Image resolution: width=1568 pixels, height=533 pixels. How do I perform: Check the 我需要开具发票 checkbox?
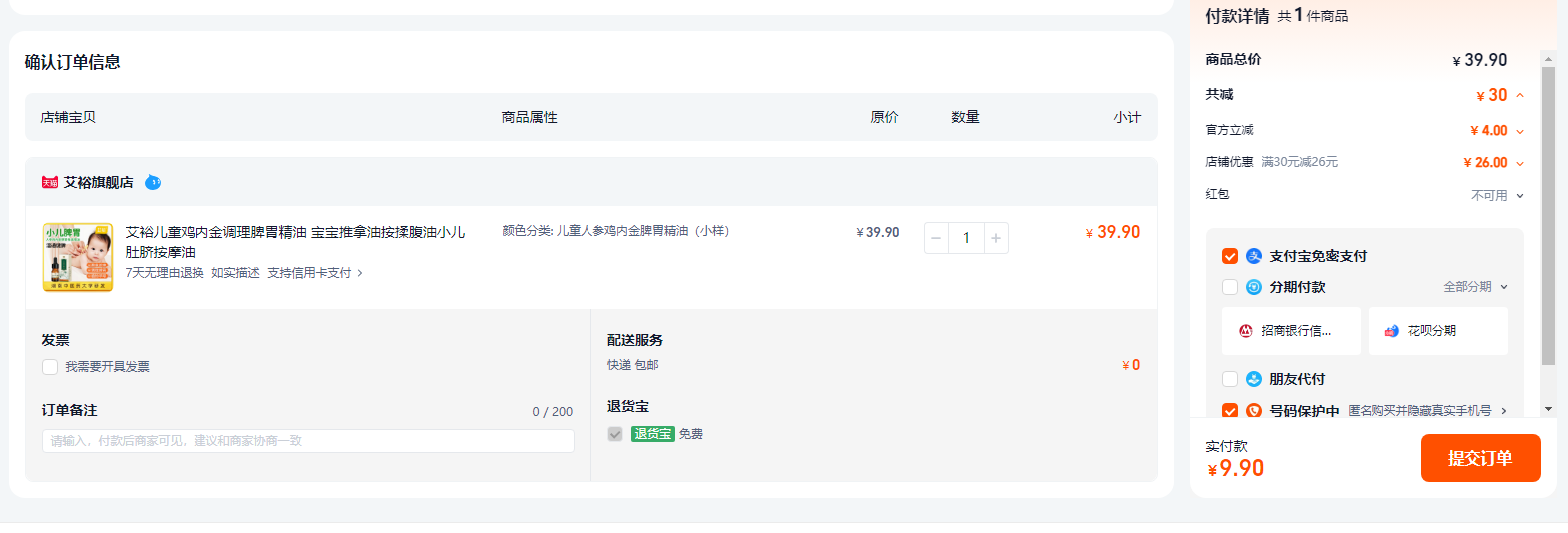click(x=50, y=367)
